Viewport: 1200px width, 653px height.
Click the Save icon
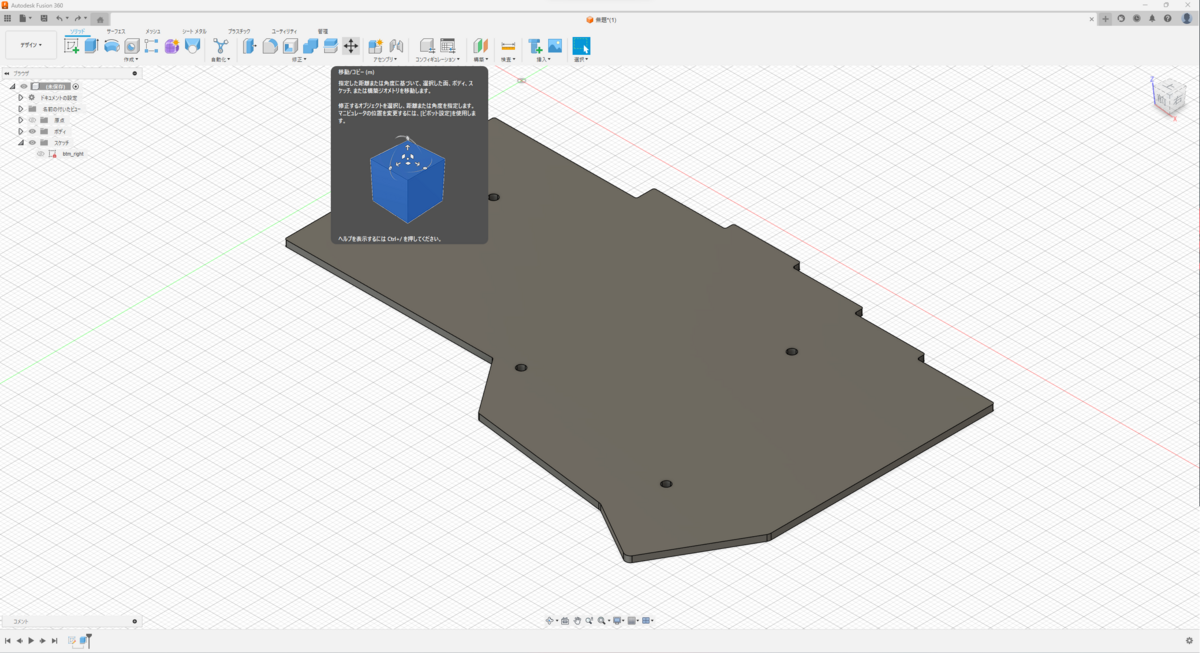[44, 18]
